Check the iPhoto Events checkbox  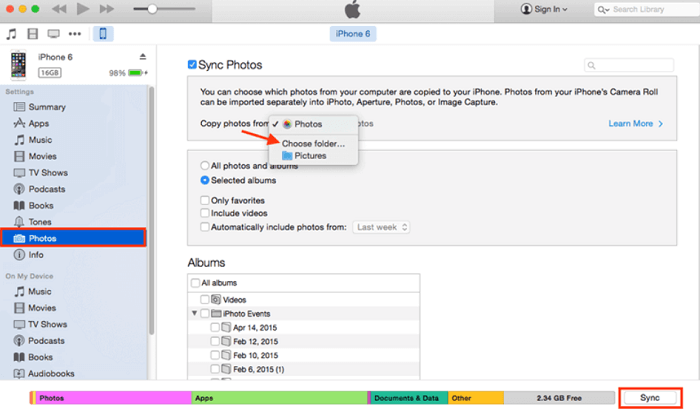click(x=204, y=313)
